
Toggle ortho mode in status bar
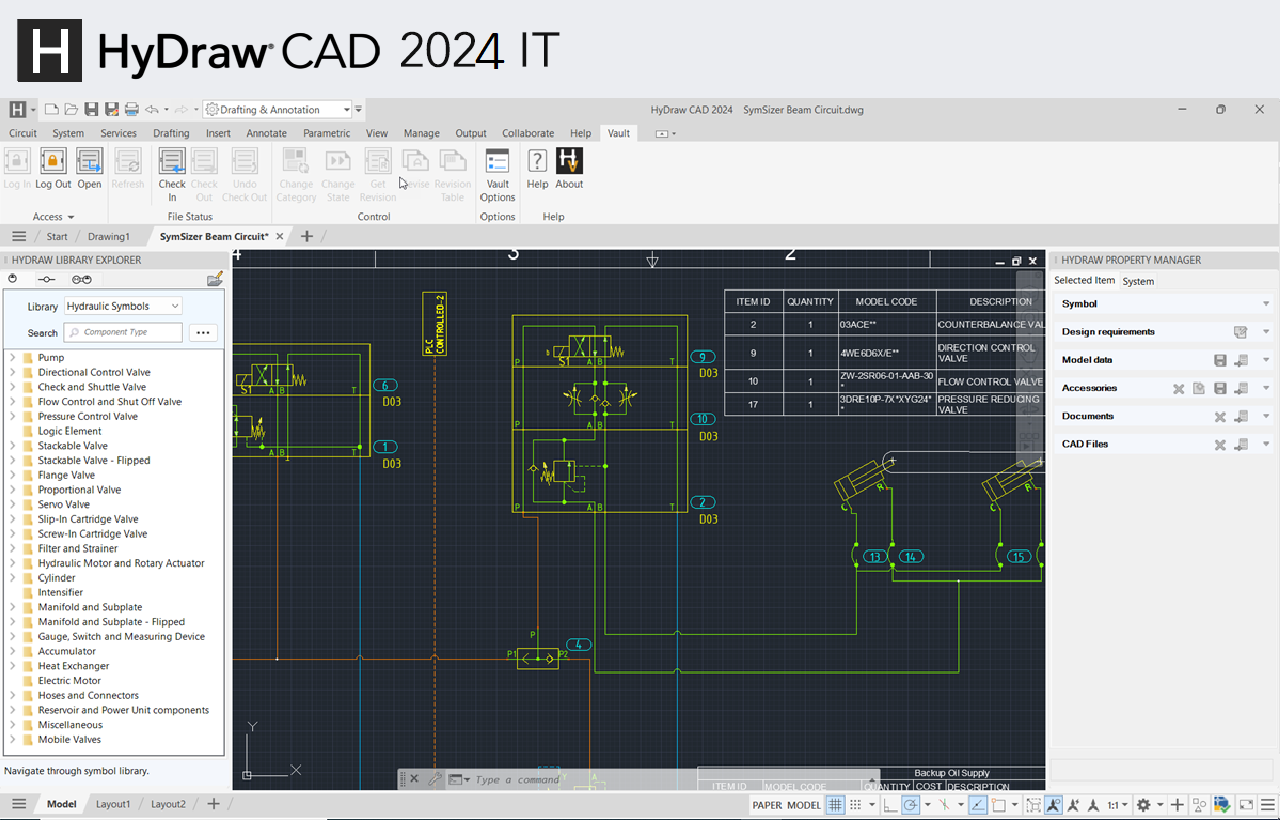(890, 804)
